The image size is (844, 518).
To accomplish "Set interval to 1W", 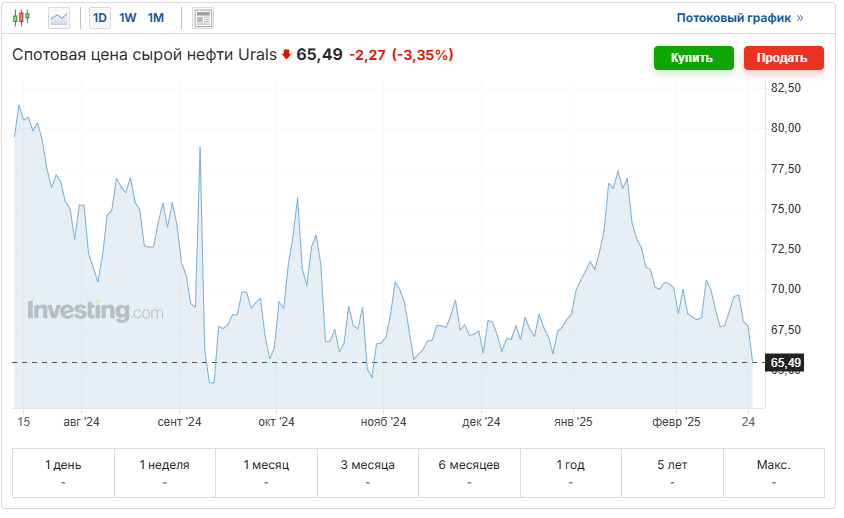I will (128, 18).
